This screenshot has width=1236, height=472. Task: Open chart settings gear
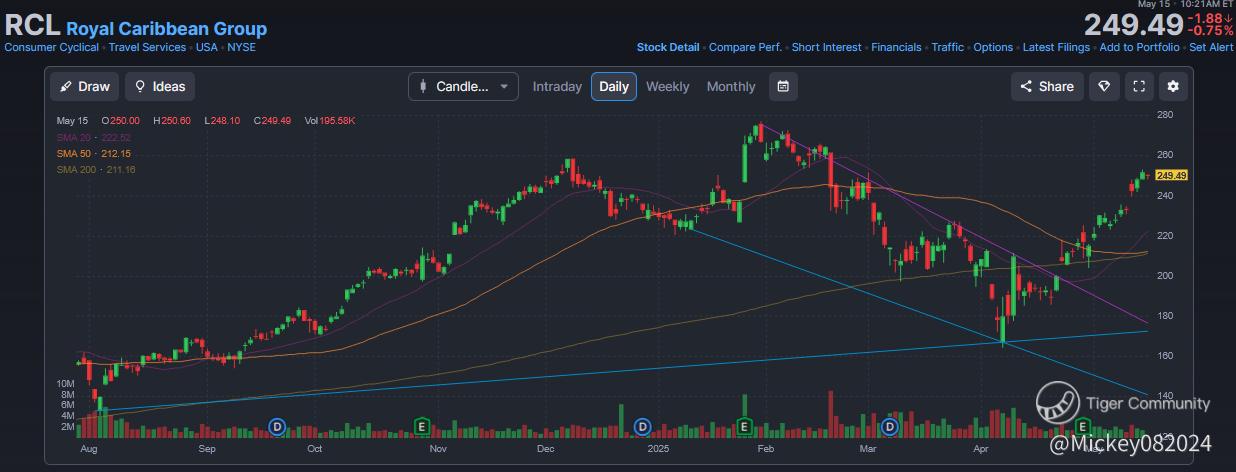(x=1173, y=86)
